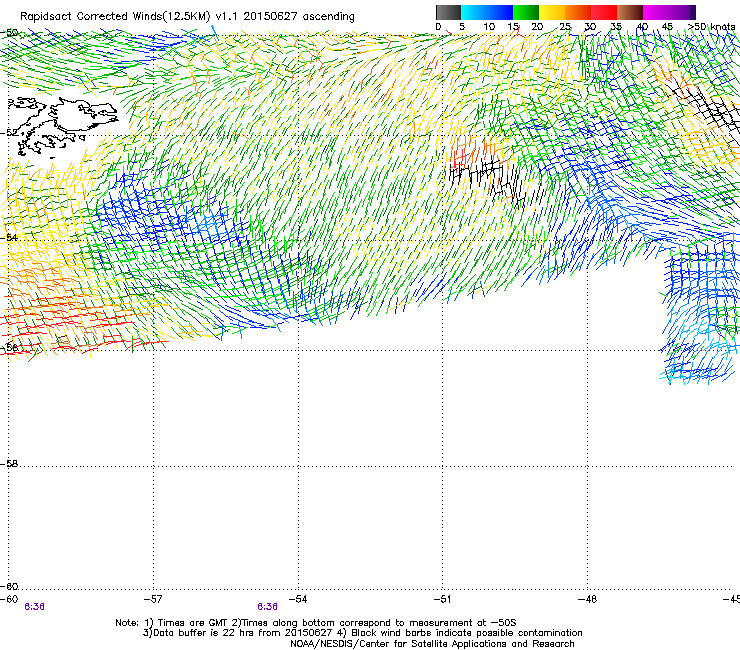The width and height of the screenshot is (740, 650).
Task: Click the 'Rapidscat Corrected Winds(12.5KM)' title text
Action: pos(115,17)
